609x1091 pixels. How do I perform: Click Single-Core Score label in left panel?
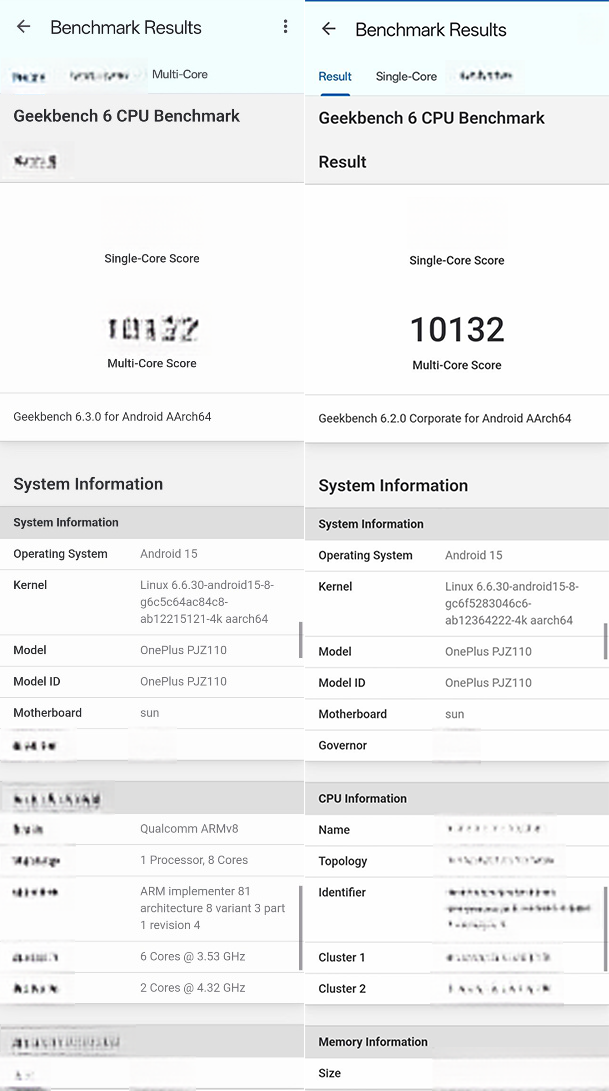click(152, 258)
